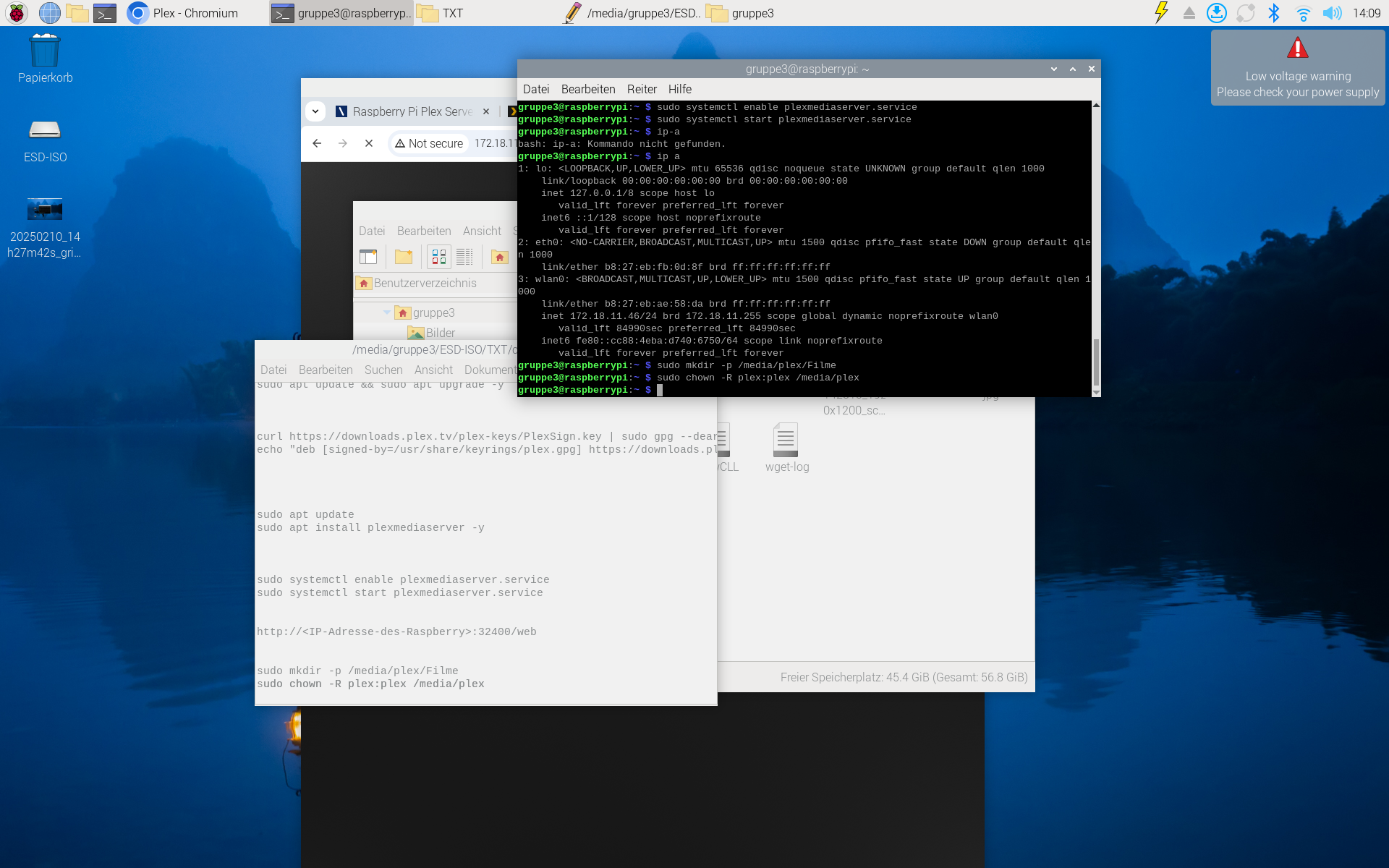This screenshot has height=868, width=1389.
Task: Open the terminal's Reiter menu
Action: click(x=642, y=89)
